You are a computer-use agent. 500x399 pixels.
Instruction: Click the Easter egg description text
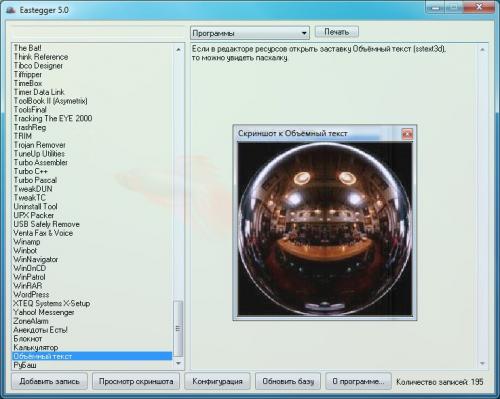coord(319,53)
